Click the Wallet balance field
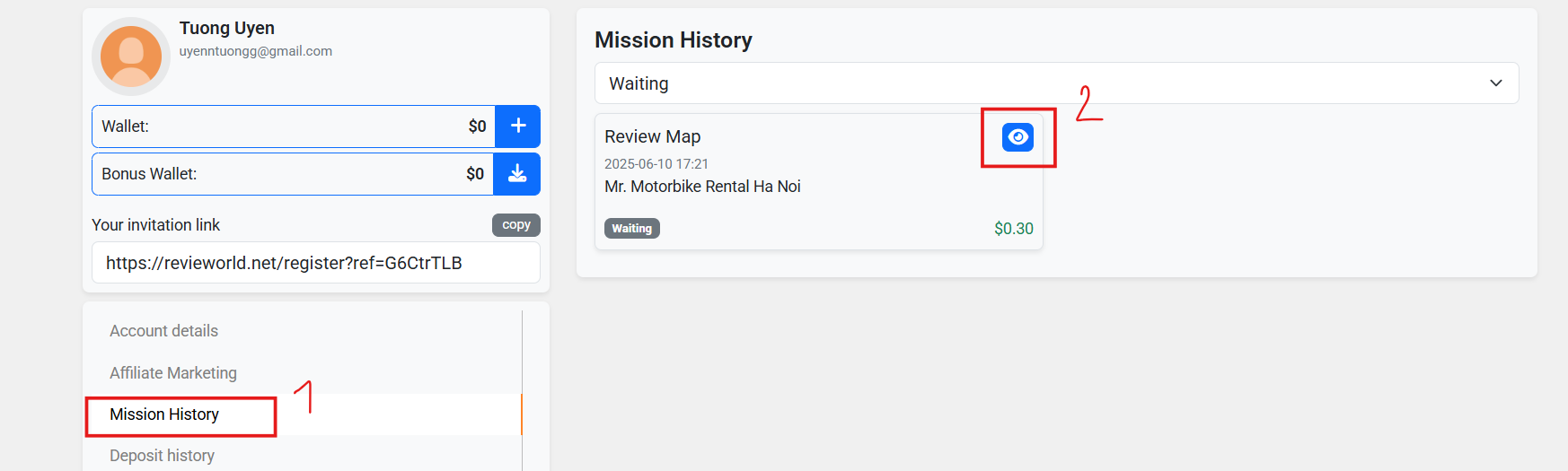 click(x=294, y=126)
